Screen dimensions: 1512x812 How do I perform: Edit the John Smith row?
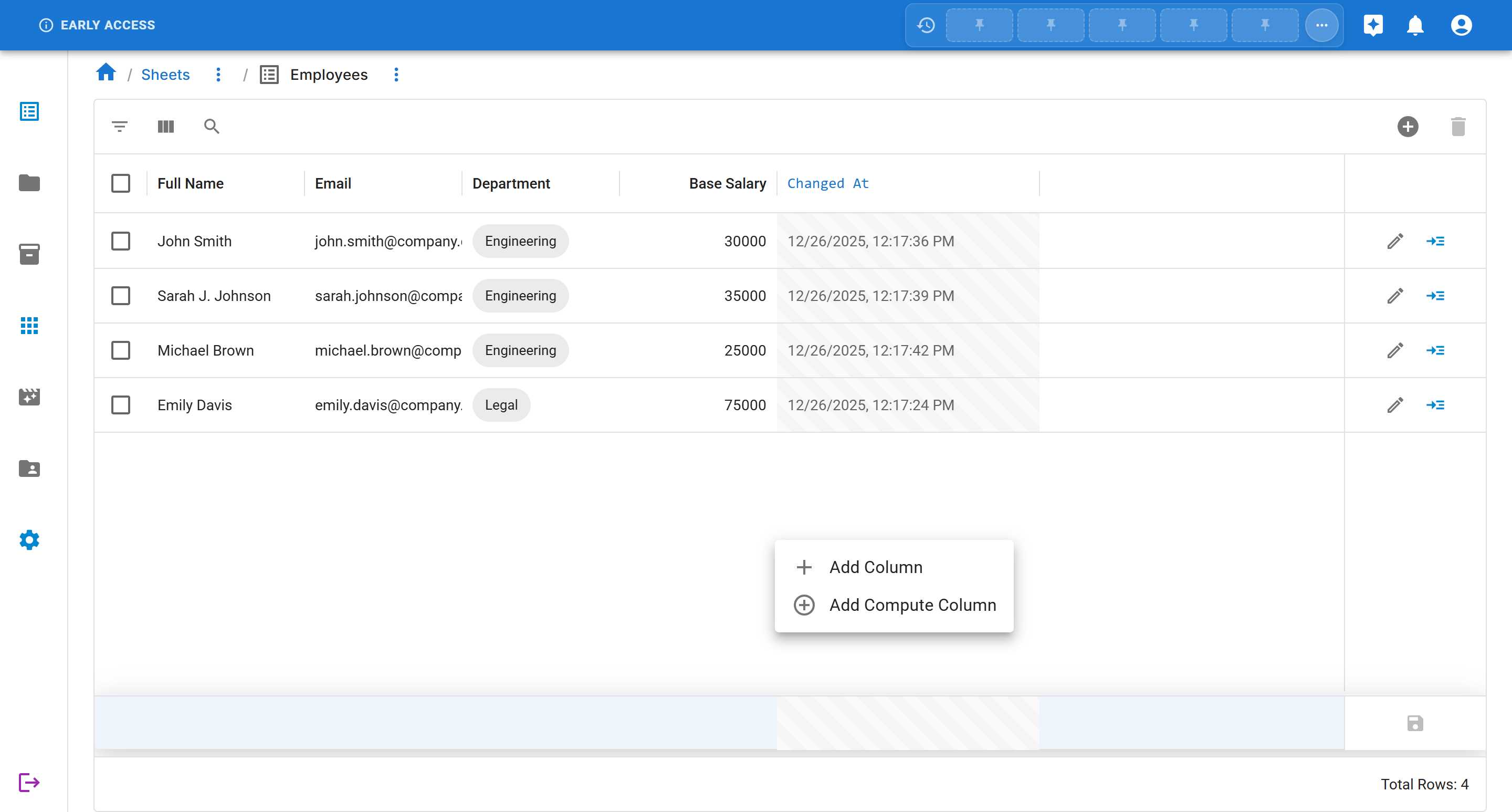(x=1395, y=241)
